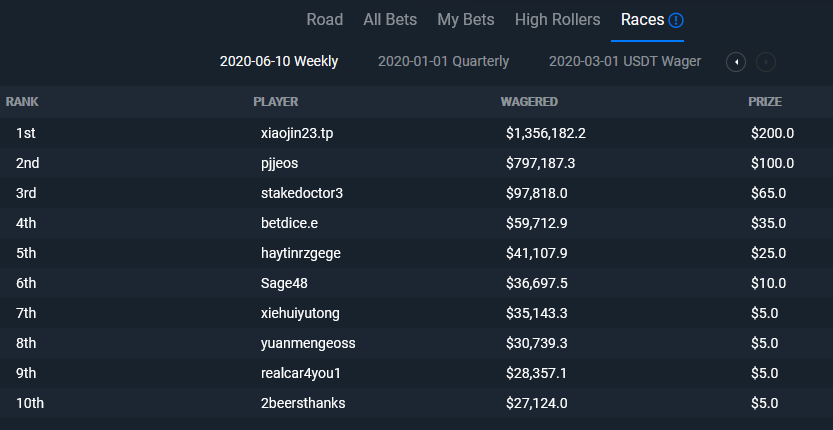
Task: Show the 2020-01-01 Quarterly race
Action: coord(443,62)
